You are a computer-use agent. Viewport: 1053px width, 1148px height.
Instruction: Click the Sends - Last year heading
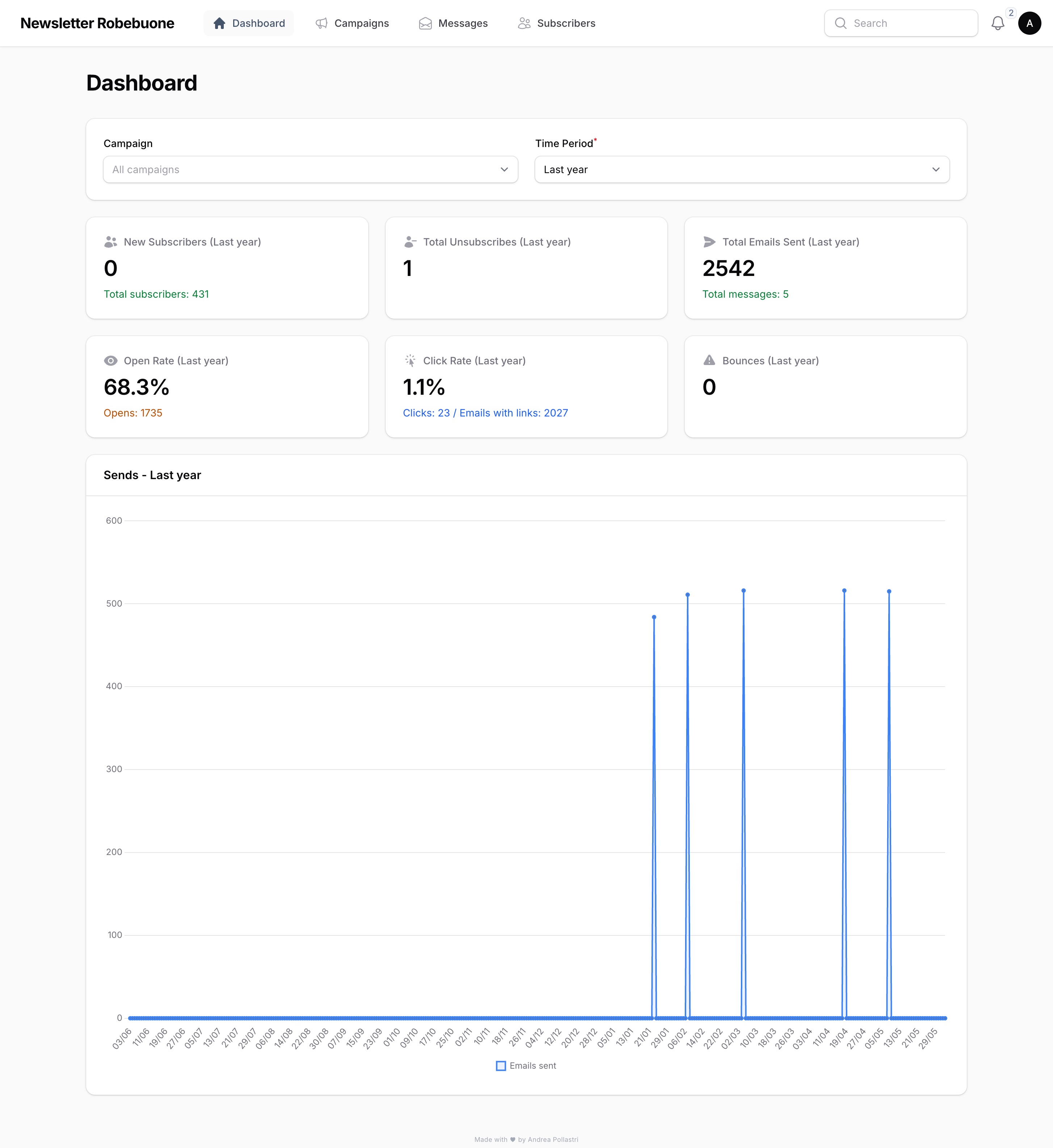click(x=152, y=475)
